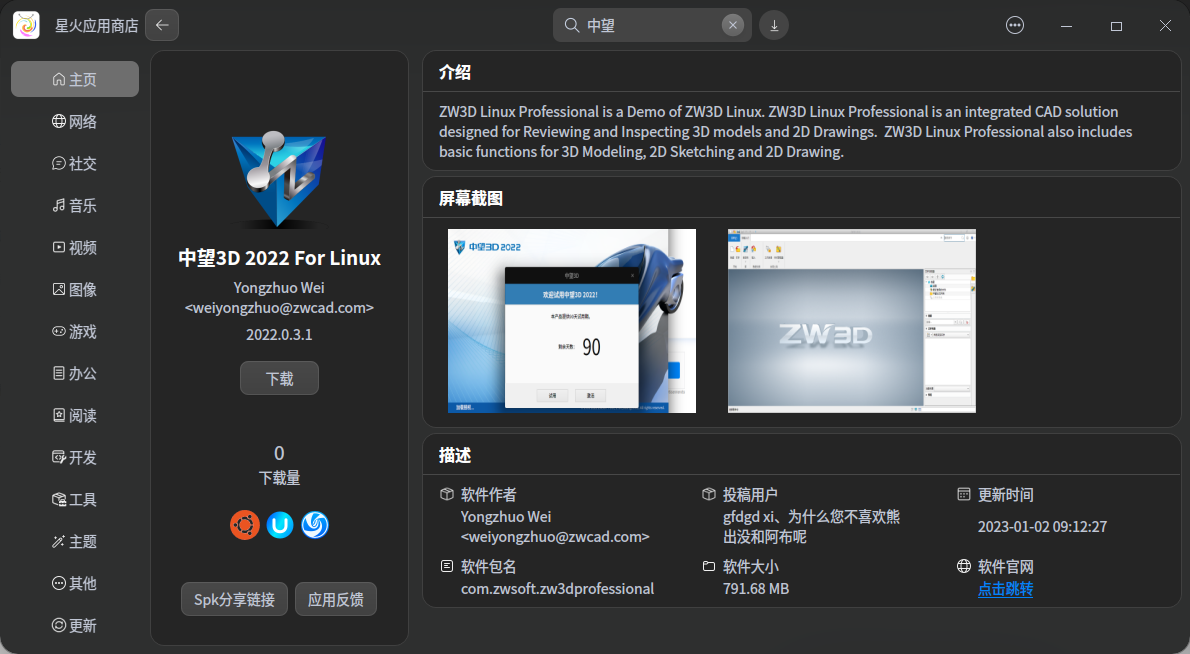Open the 应用反馈 button
The width and height of the screenshot is (1190, 654).
click(336, 599)
